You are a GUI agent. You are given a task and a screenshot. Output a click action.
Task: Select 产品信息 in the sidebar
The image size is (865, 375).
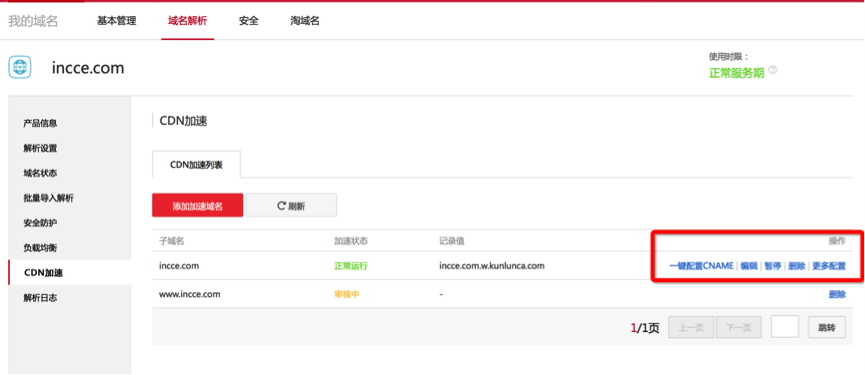(40, 124)
